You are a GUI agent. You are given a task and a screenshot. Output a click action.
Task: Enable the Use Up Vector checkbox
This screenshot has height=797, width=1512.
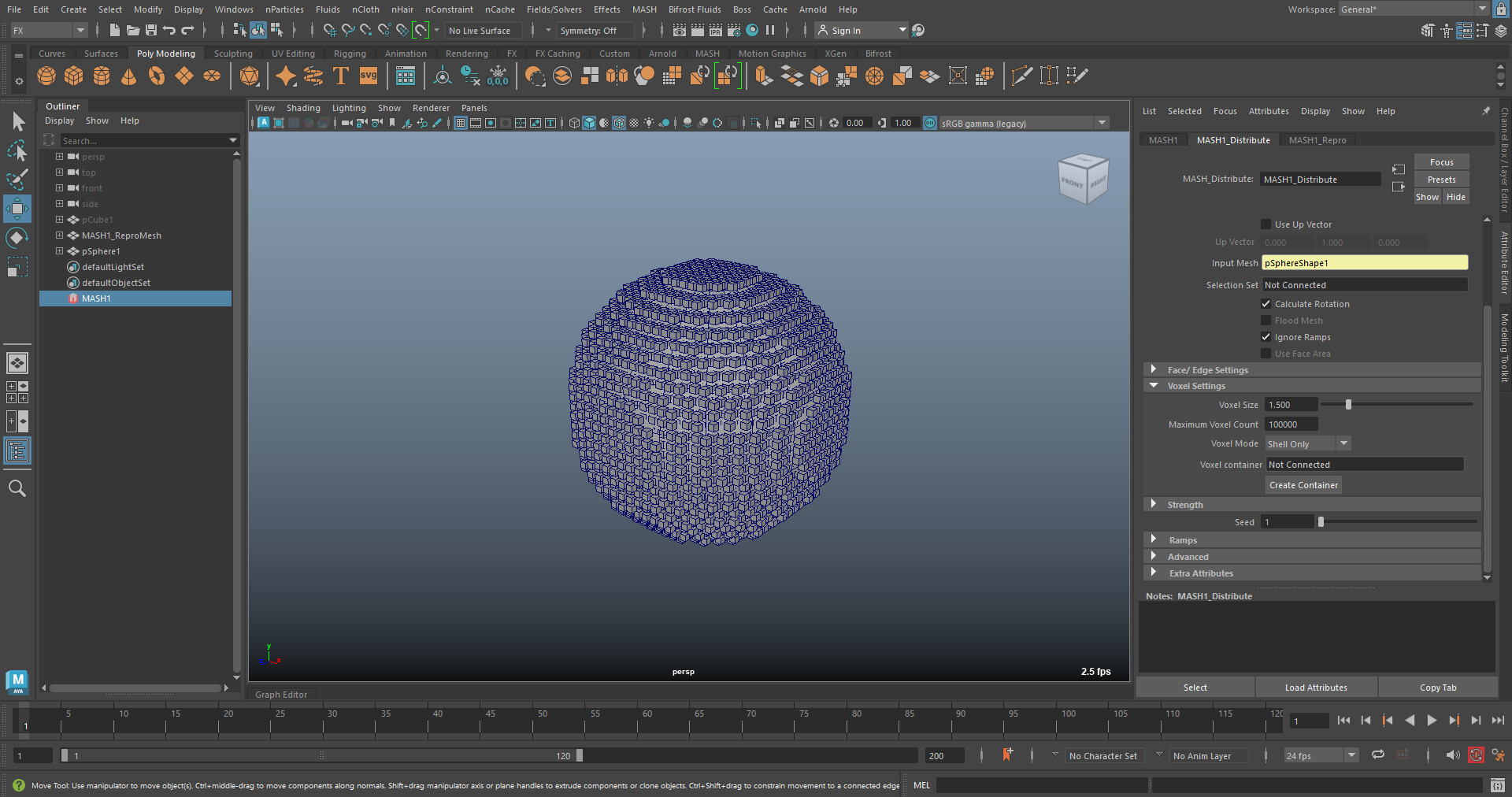point(1266,224)
